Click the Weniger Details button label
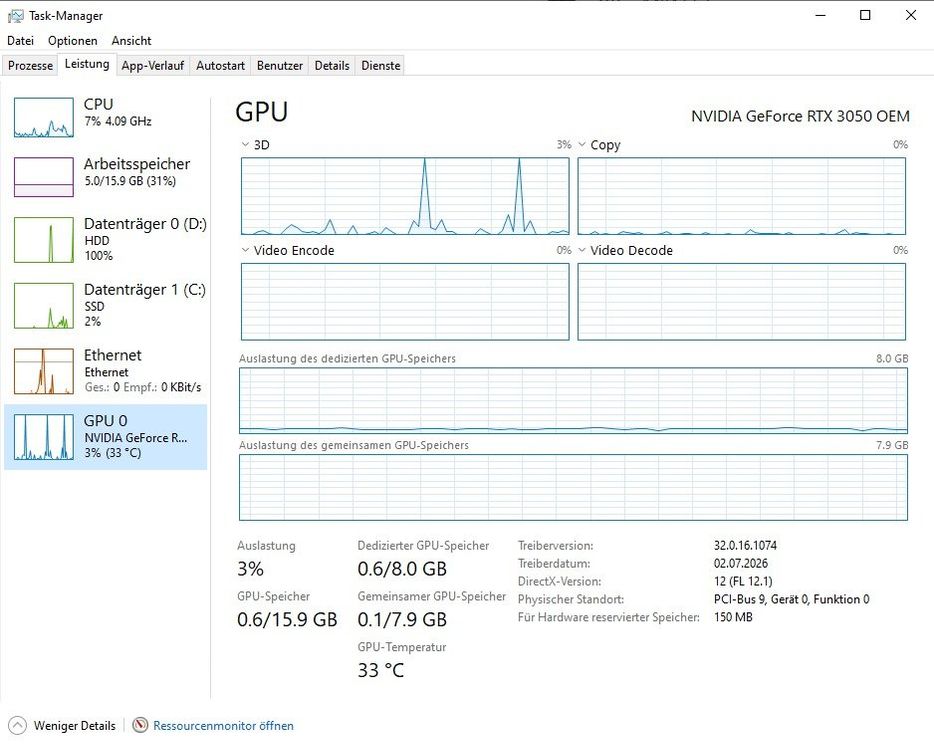Screen dimensions: 934x750 click(x=74, y=726)
